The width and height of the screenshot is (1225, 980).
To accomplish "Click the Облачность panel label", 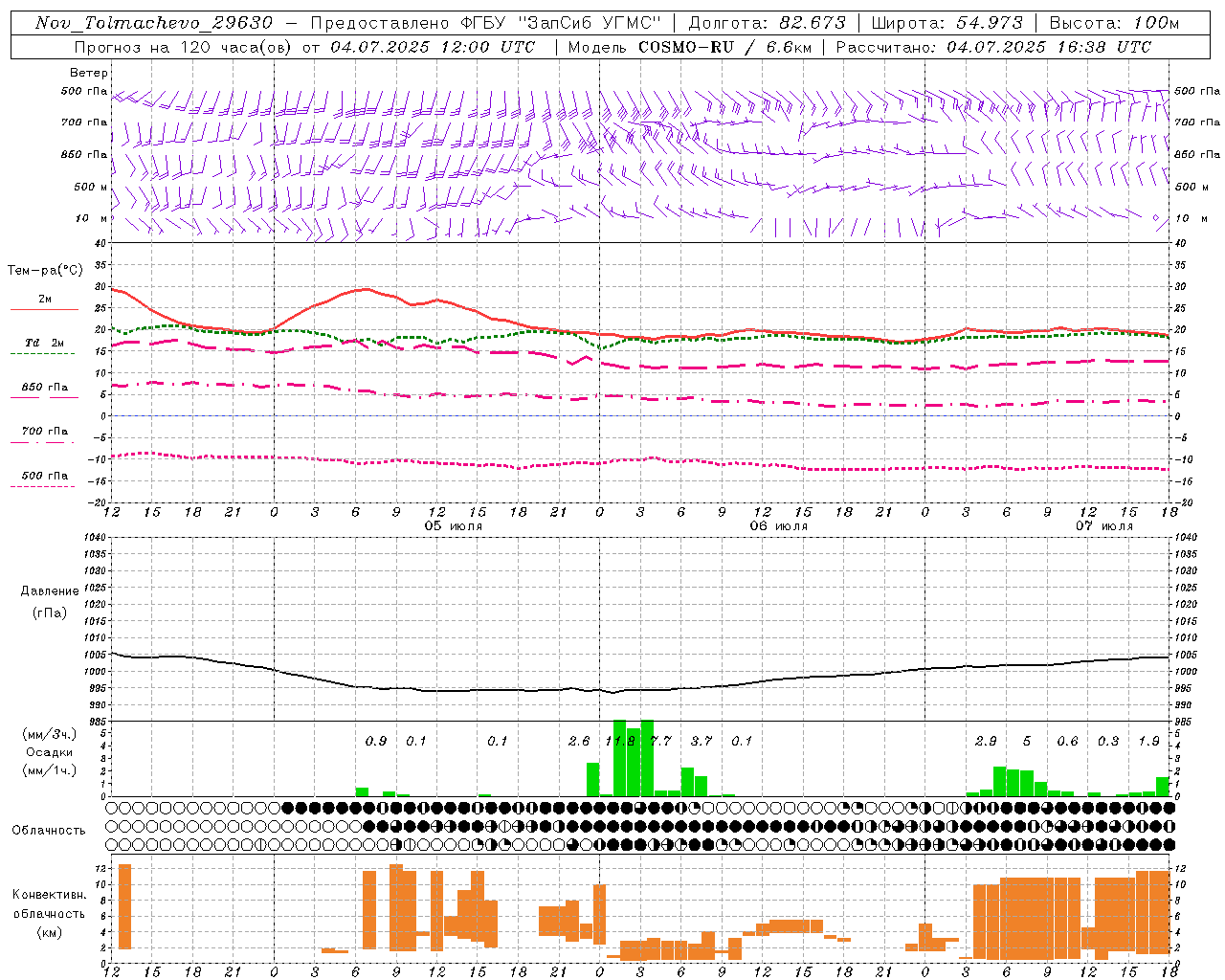I will (49, 831).
